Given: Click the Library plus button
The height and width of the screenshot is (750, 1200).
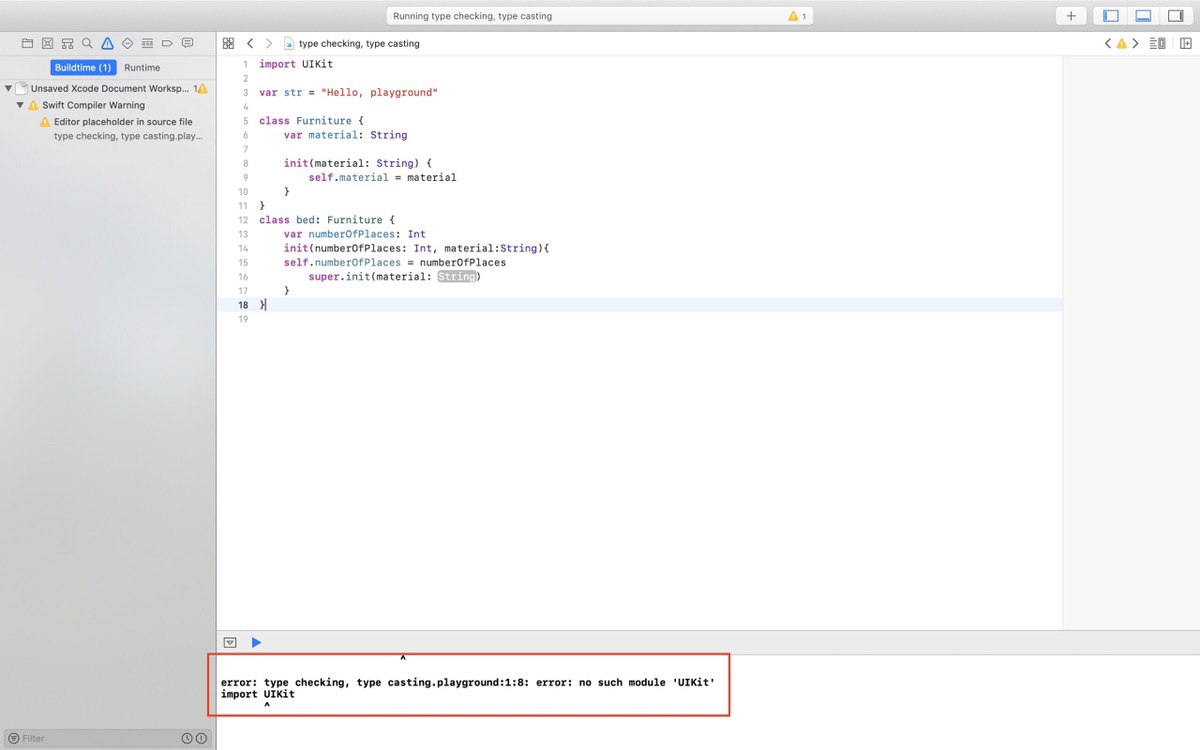Looking at the screenshot, I should (x=1071, y=16).
